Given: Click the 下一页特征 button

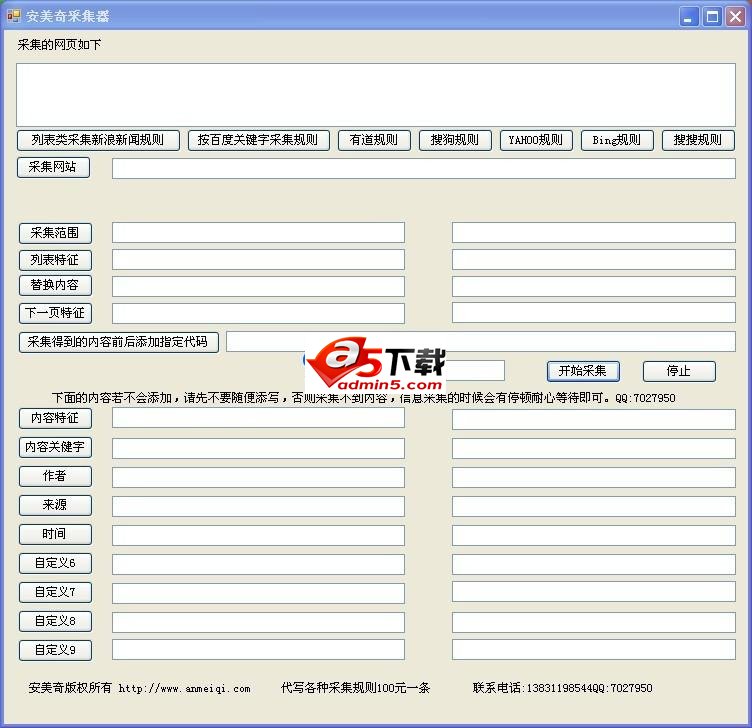Looking at the screenshot, I should tap(55, 313).
